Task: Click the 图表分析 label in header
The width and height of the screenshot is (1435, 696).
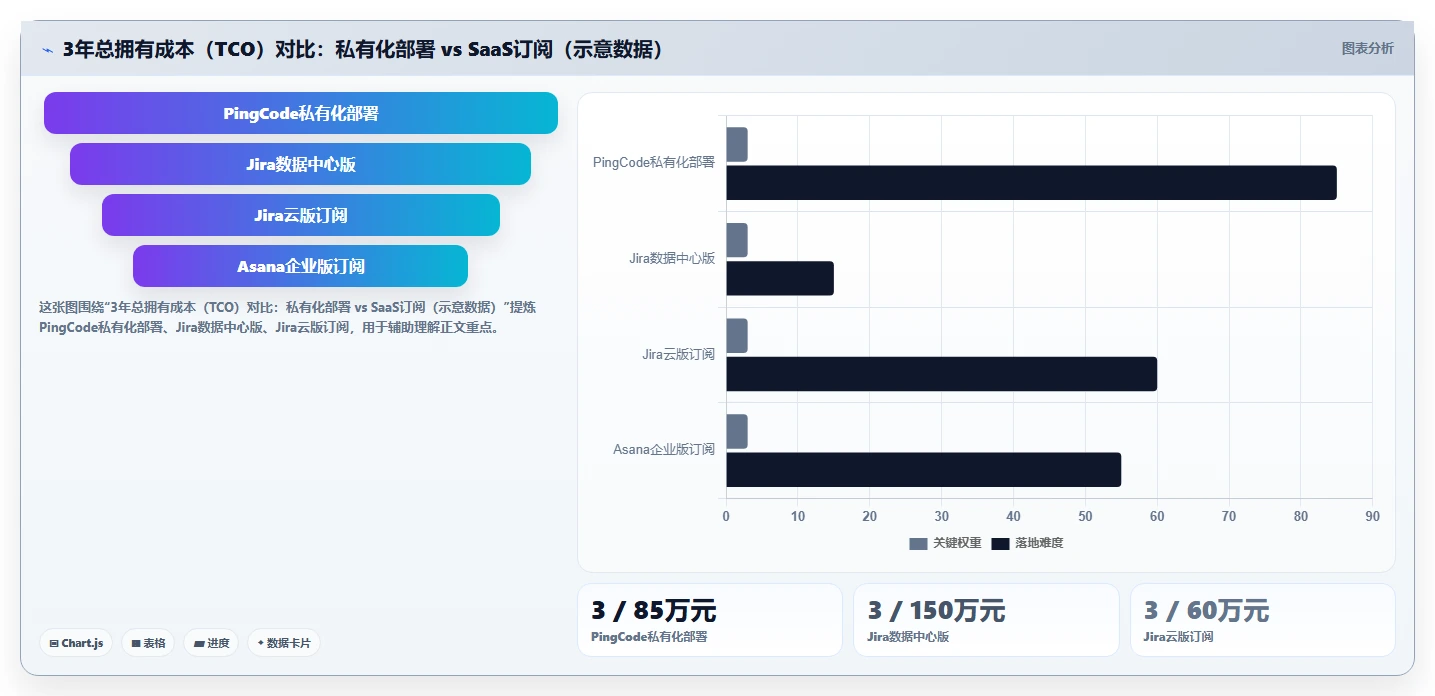Action: coord(1367,48)
